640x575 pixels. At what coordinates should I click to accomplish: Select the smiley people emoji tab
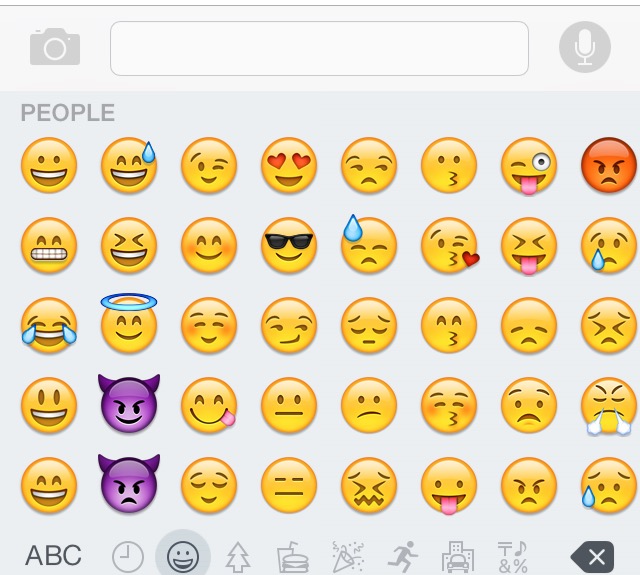(182, 555)
